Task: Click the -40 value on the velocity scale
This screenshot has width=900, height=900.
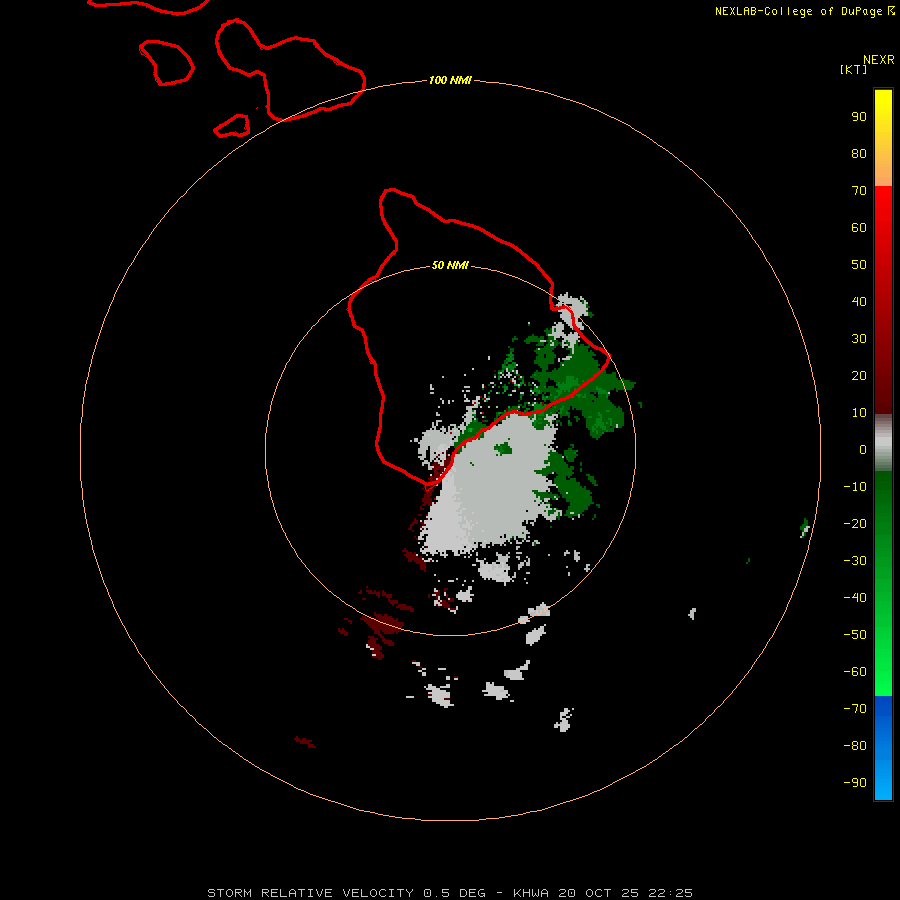Action: [855, 598]
